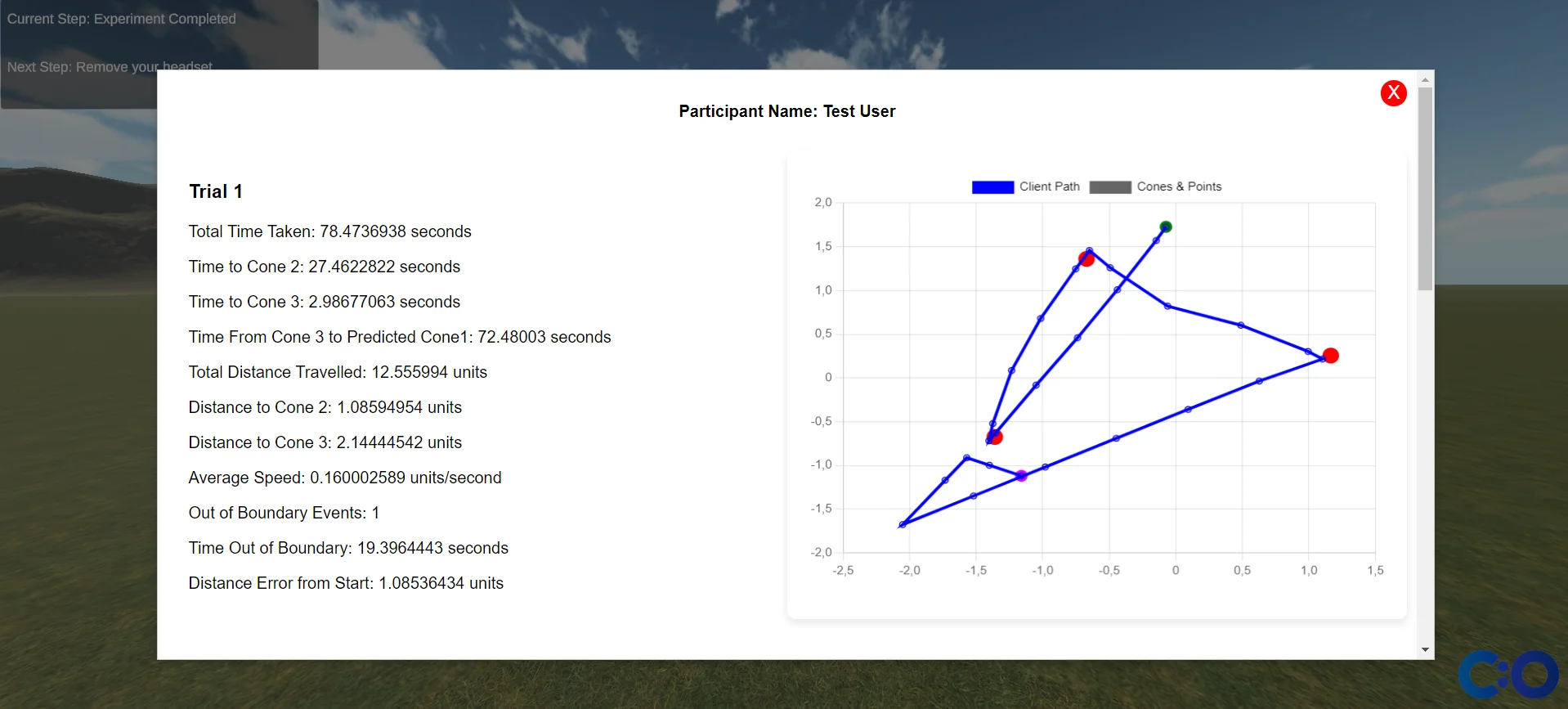Image resolution: width=1568 pixels, height=709 pixels.
Task: Select the magenta point on the path
Action: click(1021, 475)
